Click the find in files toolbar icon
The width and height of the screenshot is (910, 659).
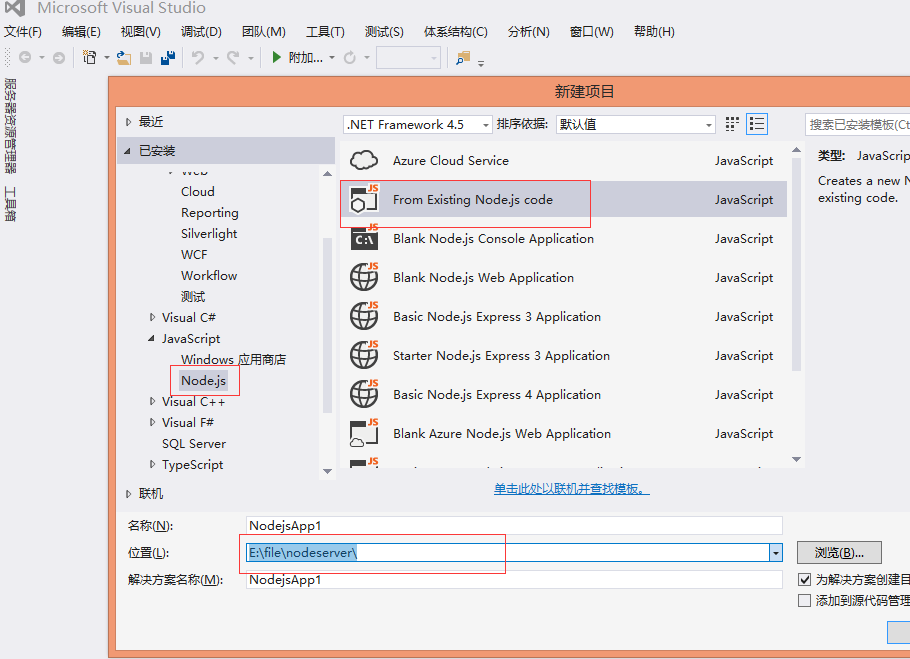tap(463, 57)
